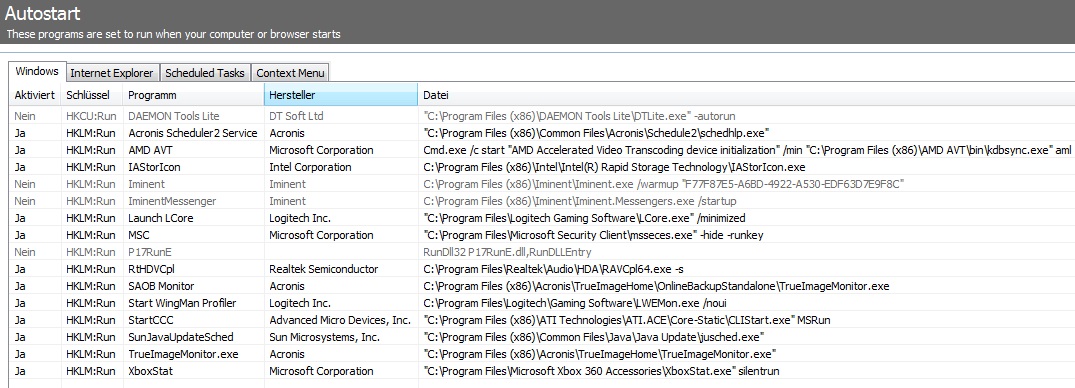Image resolution: width=1075 pixels, height=388 pixels.
Task: Select the Acronis Scheduler2 Service entry
Action: click(193, 133)
